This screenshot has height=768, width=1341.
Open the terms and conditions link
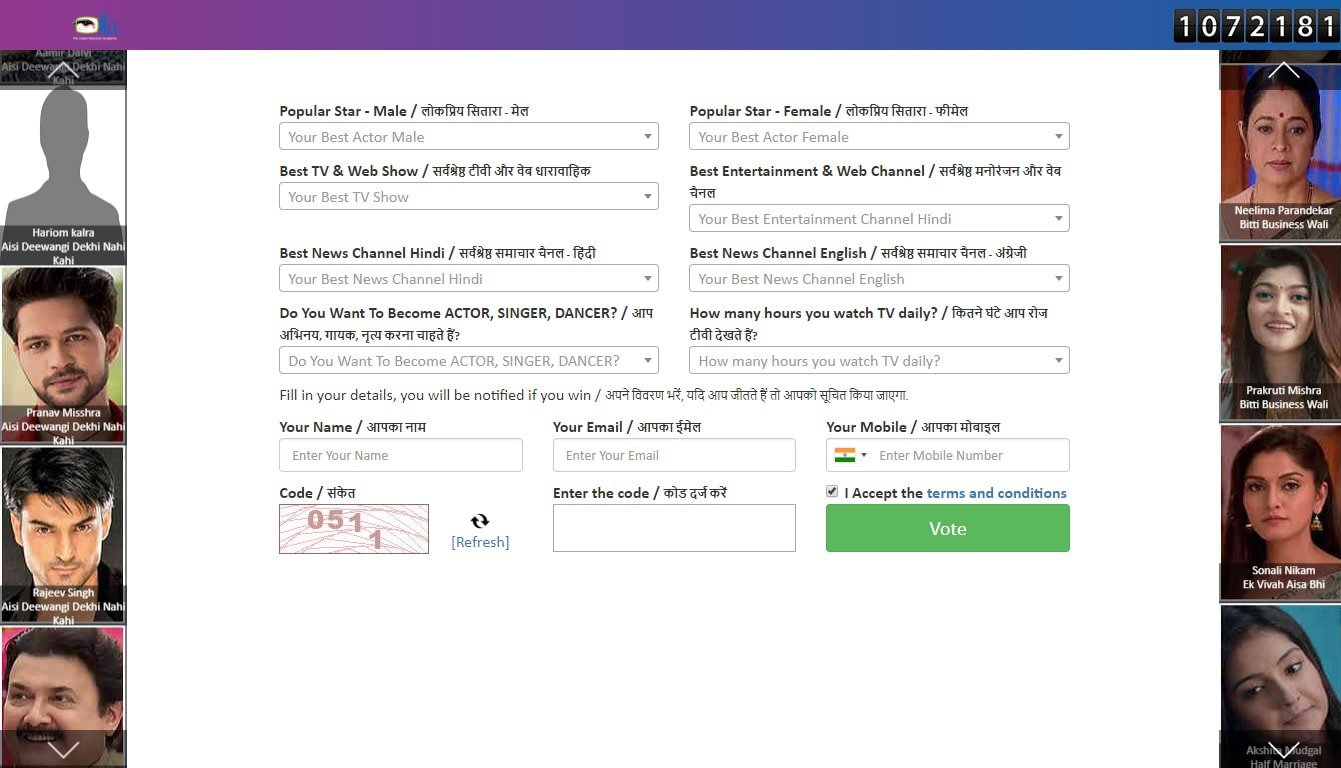click(996, 493)
